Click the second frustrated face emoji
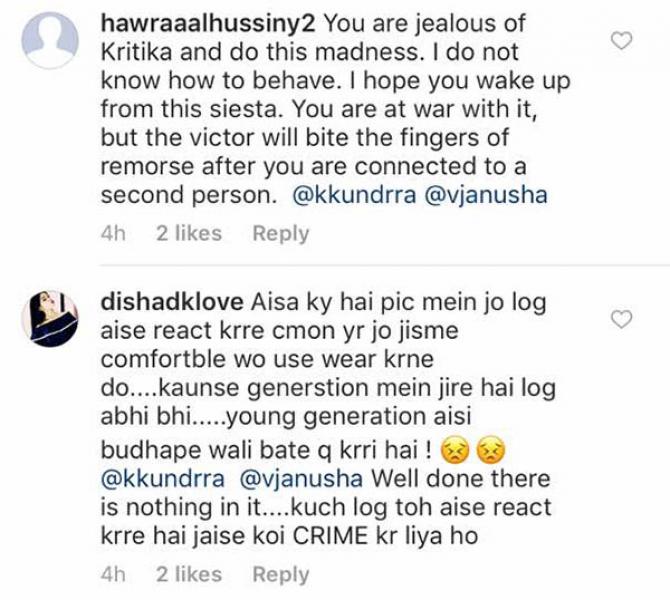This screenshot has height=600, width=670. 491,450
